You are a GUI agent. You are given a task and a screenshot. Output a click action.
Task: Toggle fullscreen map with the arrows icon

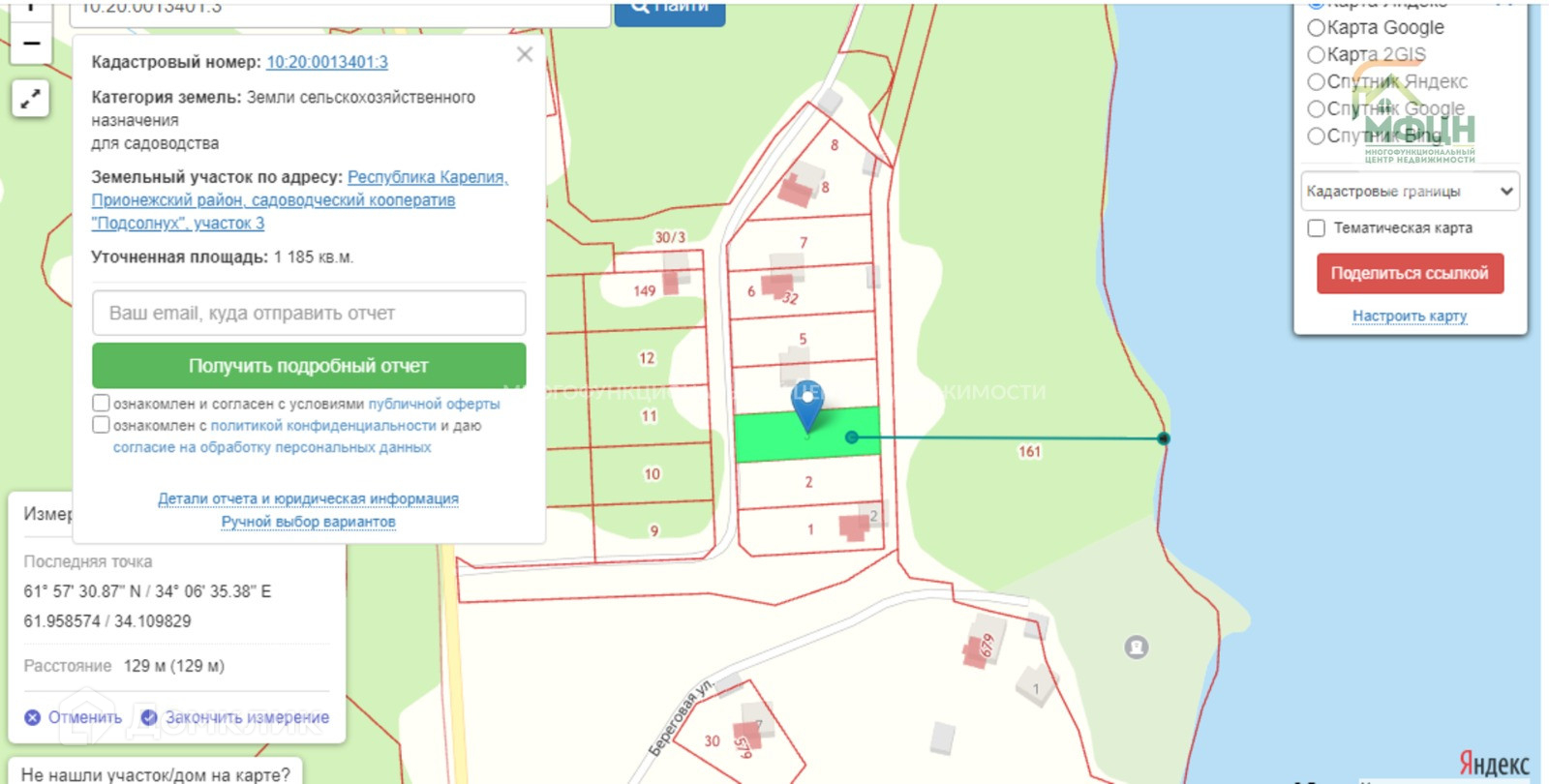(31, 98)
